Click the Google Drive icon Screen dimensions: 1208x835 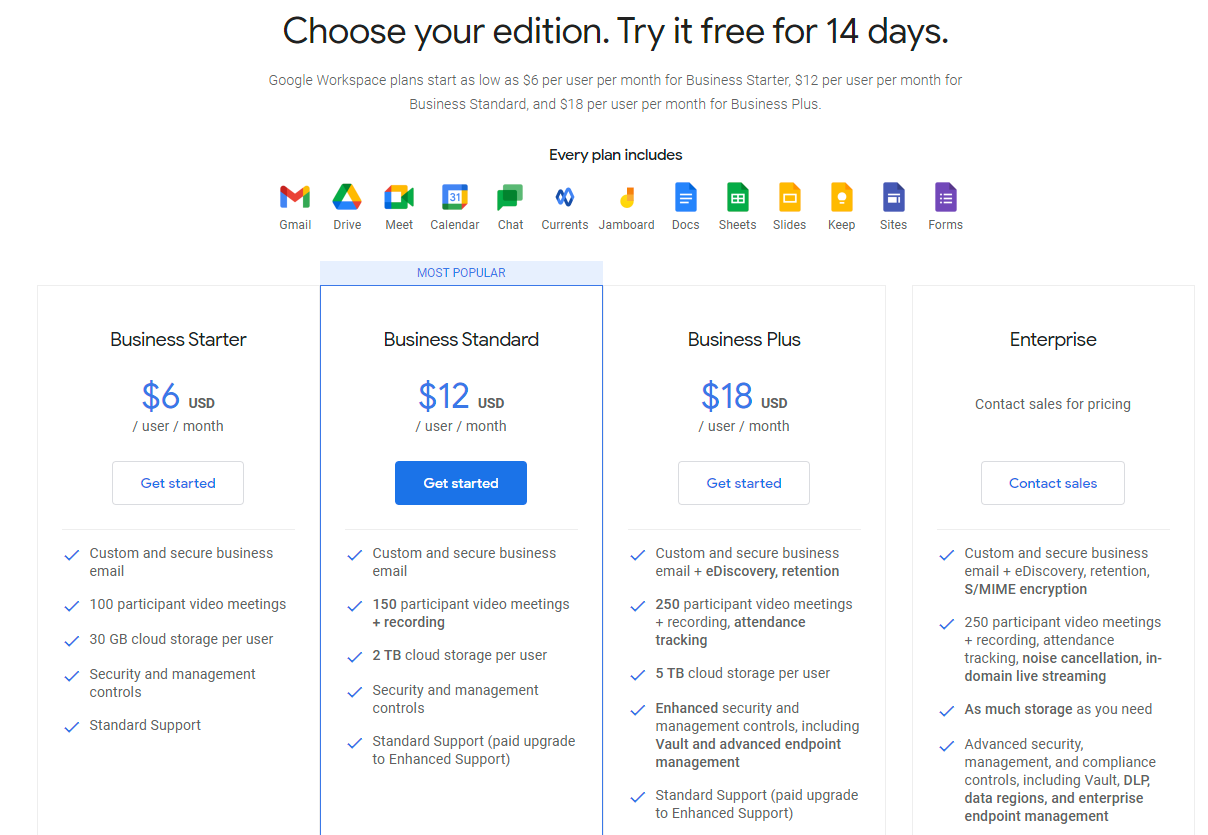[x=347, y=197]
